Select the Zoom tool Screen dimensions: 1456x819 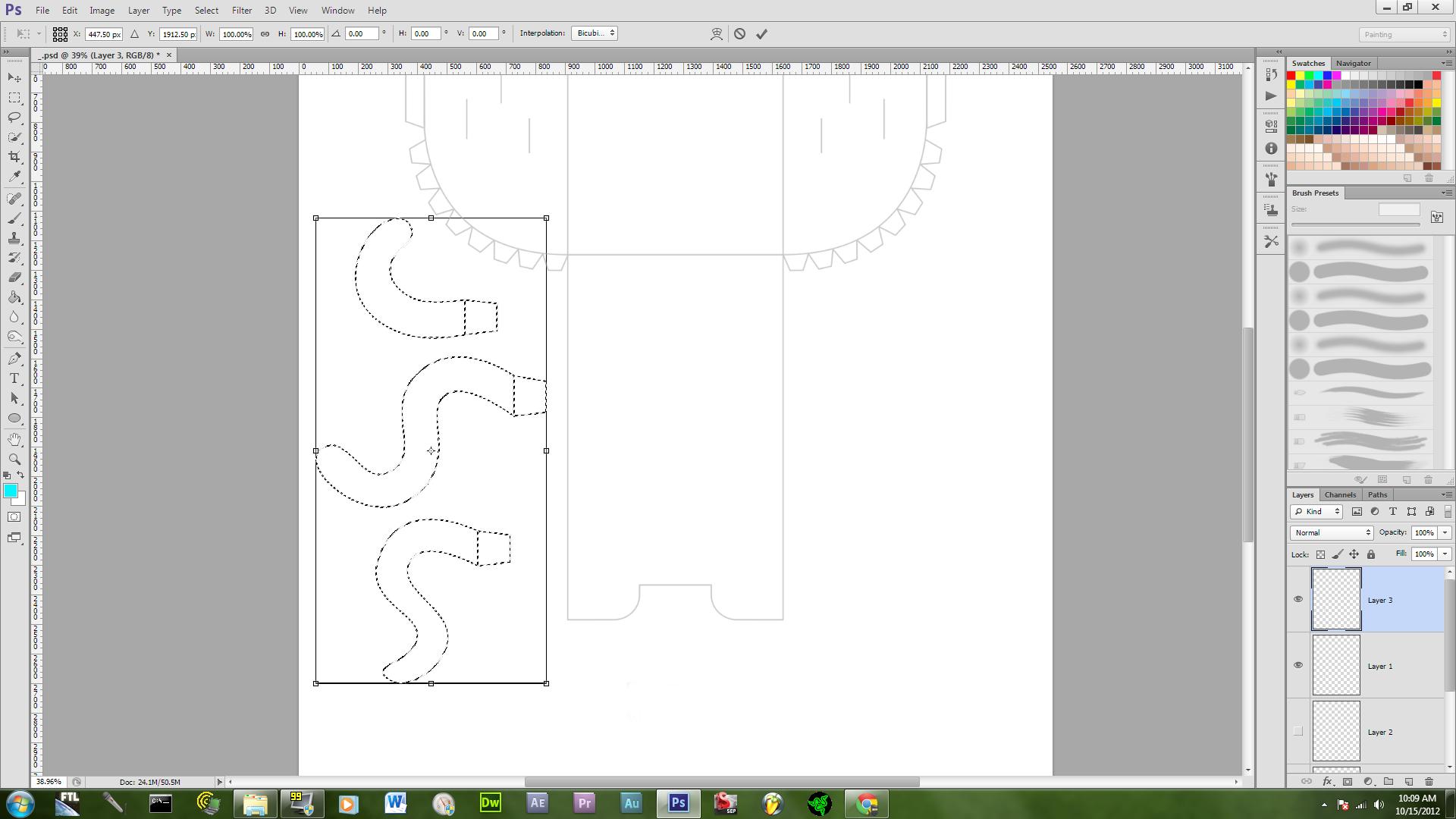point(14,460)
